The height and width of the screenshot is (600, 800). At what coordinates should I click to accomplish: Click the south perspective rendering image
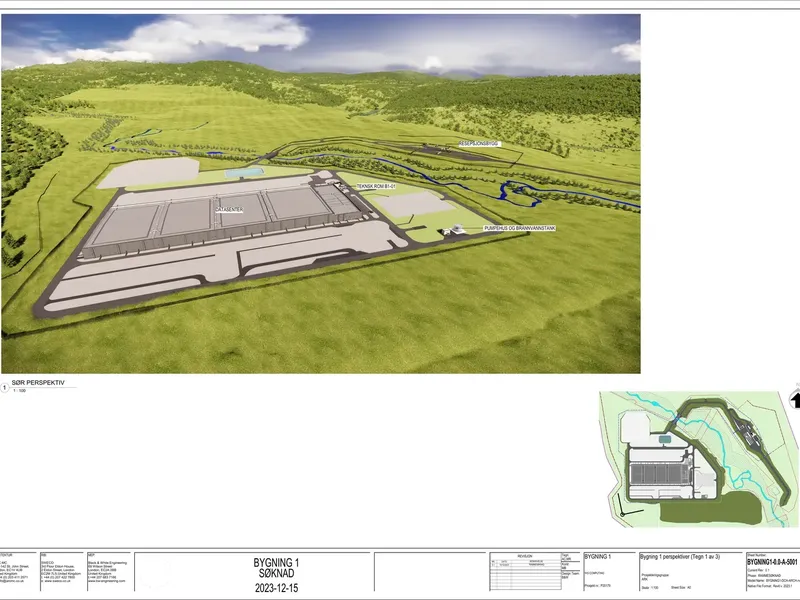point(321,193)
